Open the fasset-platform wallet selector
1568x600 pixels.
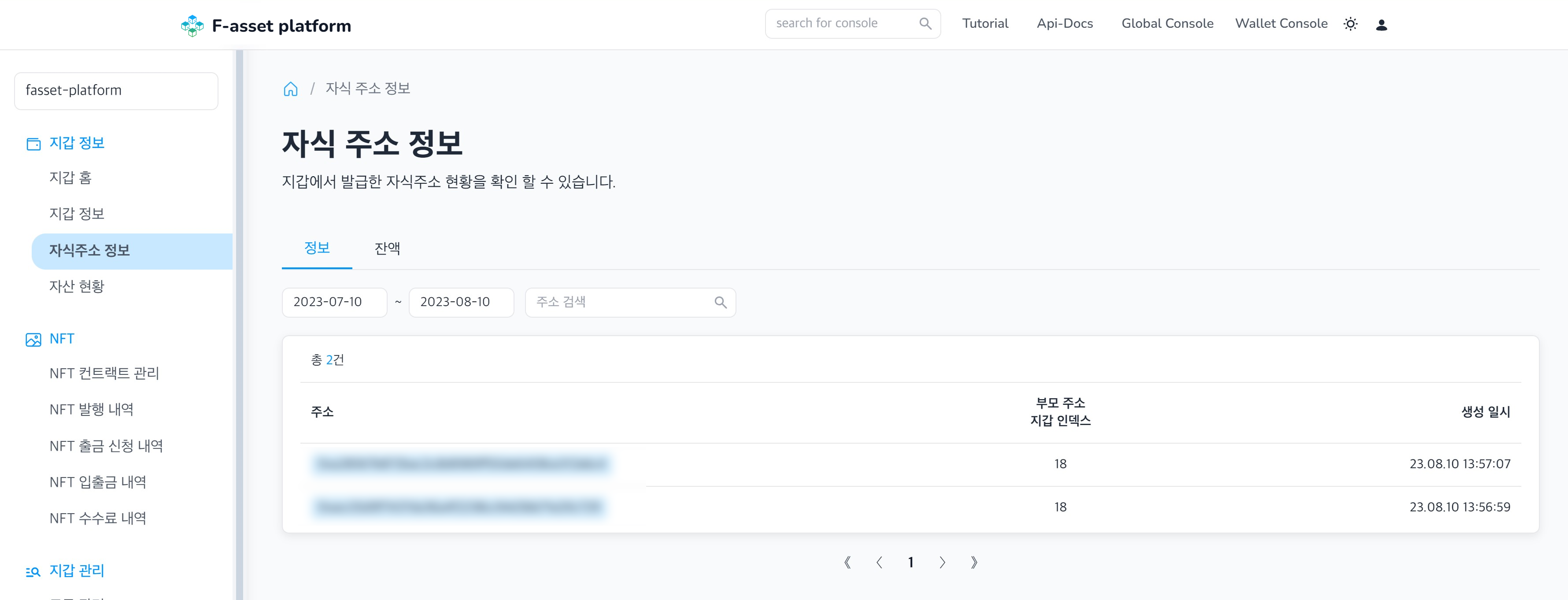(x=116, y=91)
